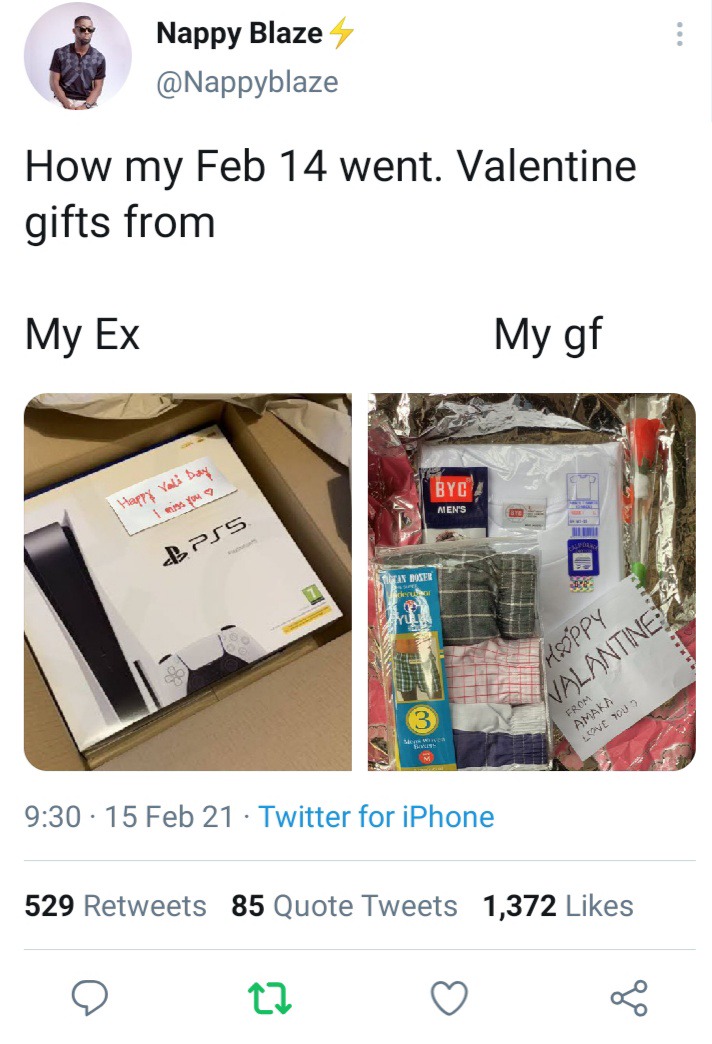This screenshot has width=712, height=1044.
Task: Open the @Nappyblaze handle link
Action: pyautogui.click(x=247, y=82)
